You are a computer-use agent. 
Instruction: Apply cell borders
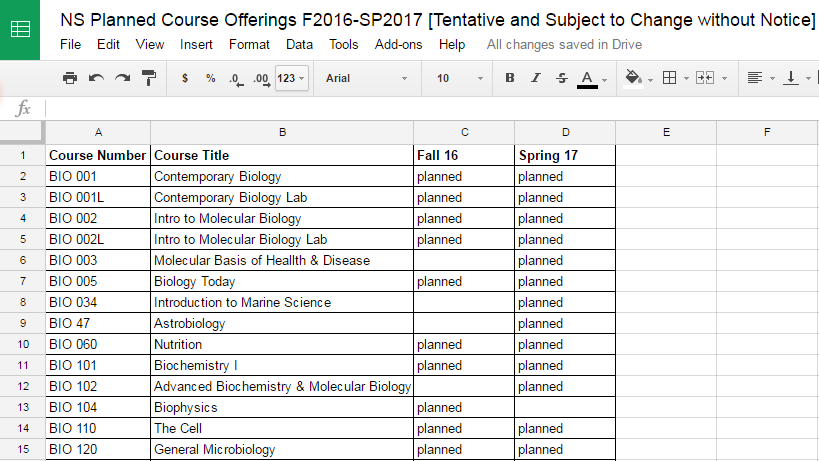click(669, 78)
